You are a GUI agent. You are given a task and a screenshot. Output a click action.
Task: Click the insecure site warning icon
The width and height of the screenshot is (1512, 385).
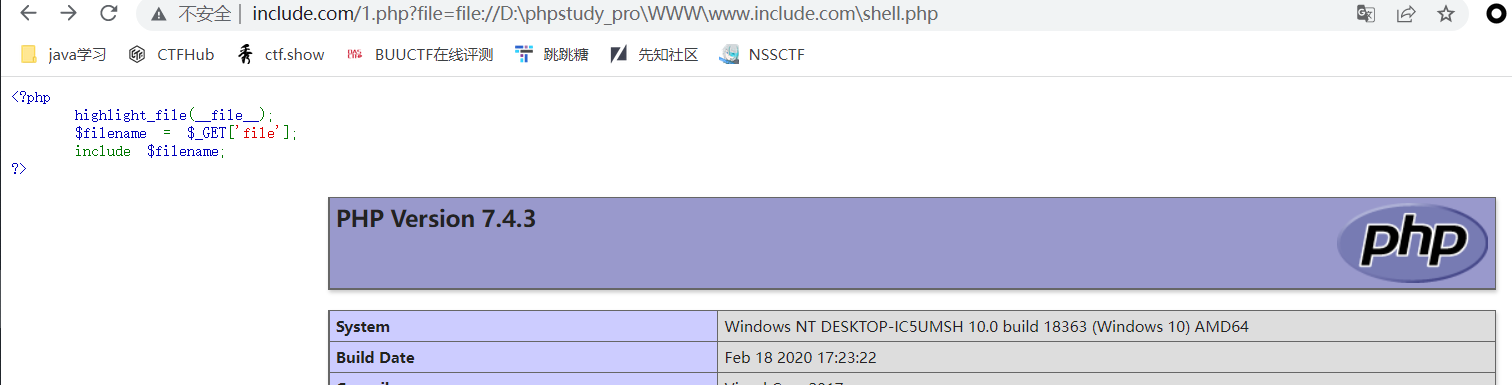(159, 14)
